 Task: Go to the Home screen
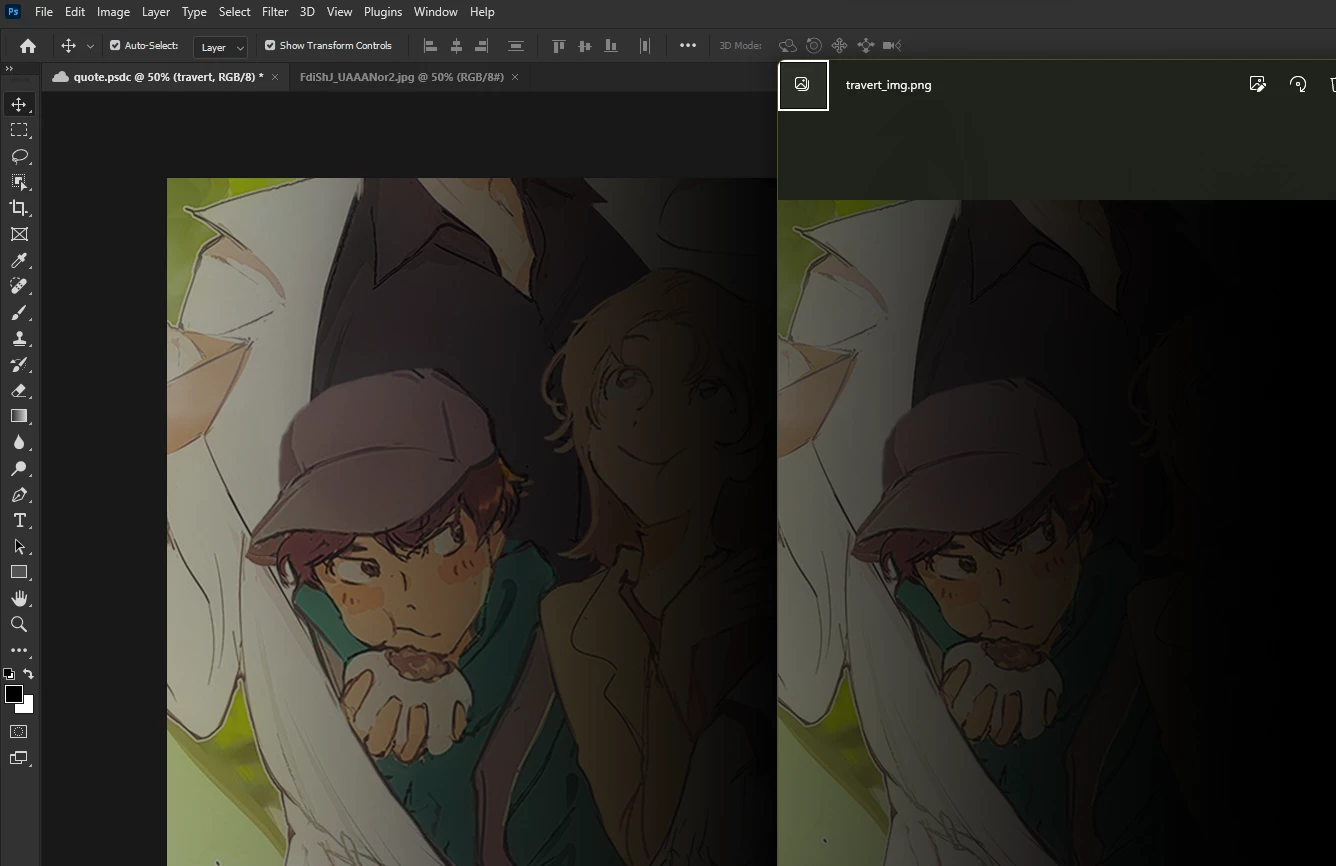(28, 46)
